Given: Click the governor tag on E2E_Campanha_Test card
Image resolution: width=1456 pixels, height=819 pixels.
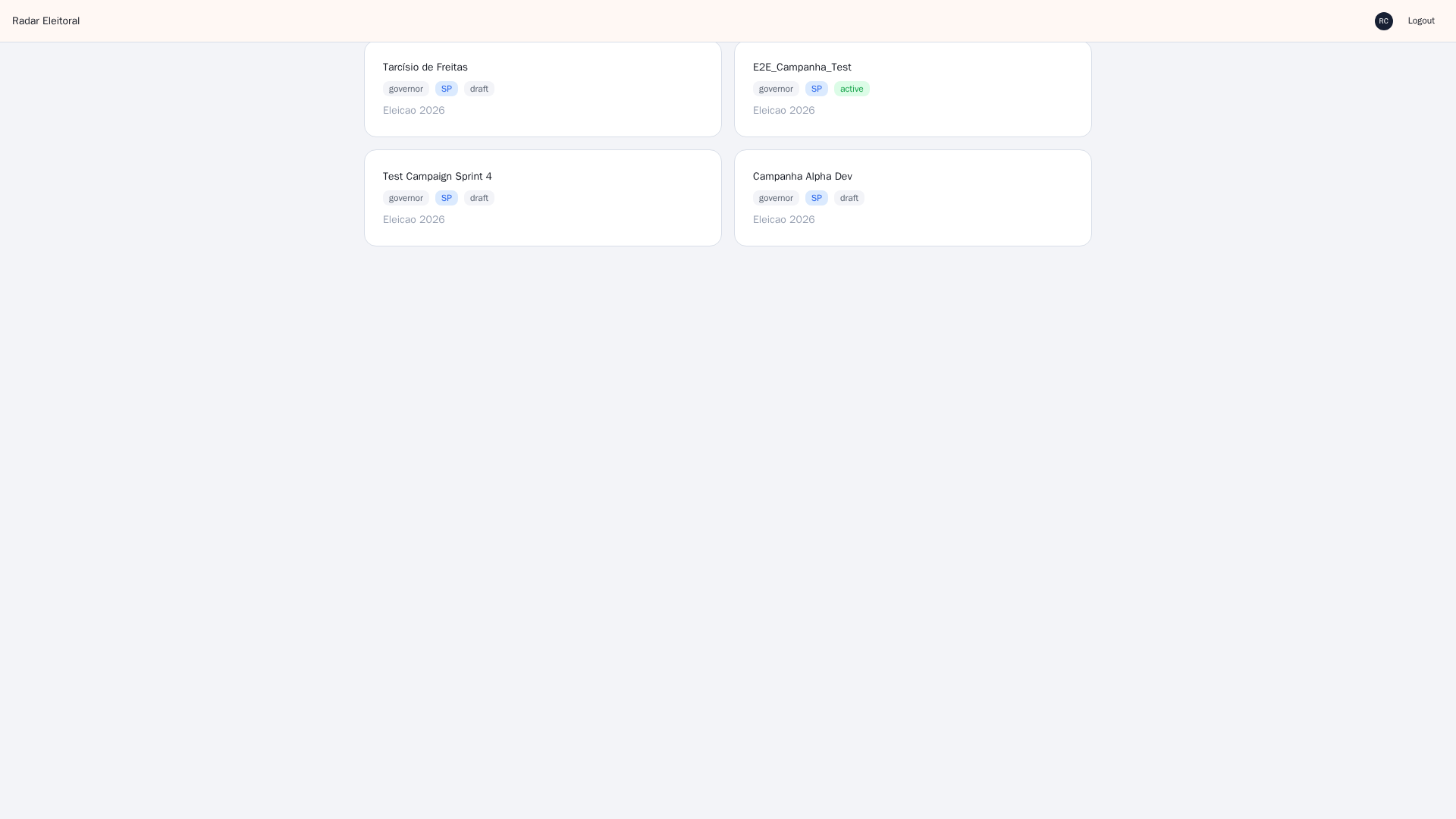Looking at the screenshot, I should pyautogui.click(x=776, y=89).
